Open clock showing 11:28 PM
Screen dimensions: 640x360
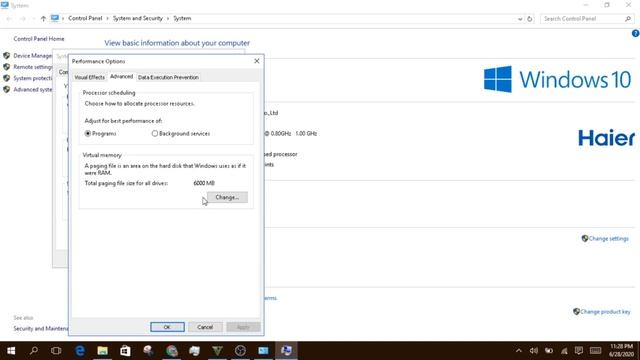tap(621, 351)
